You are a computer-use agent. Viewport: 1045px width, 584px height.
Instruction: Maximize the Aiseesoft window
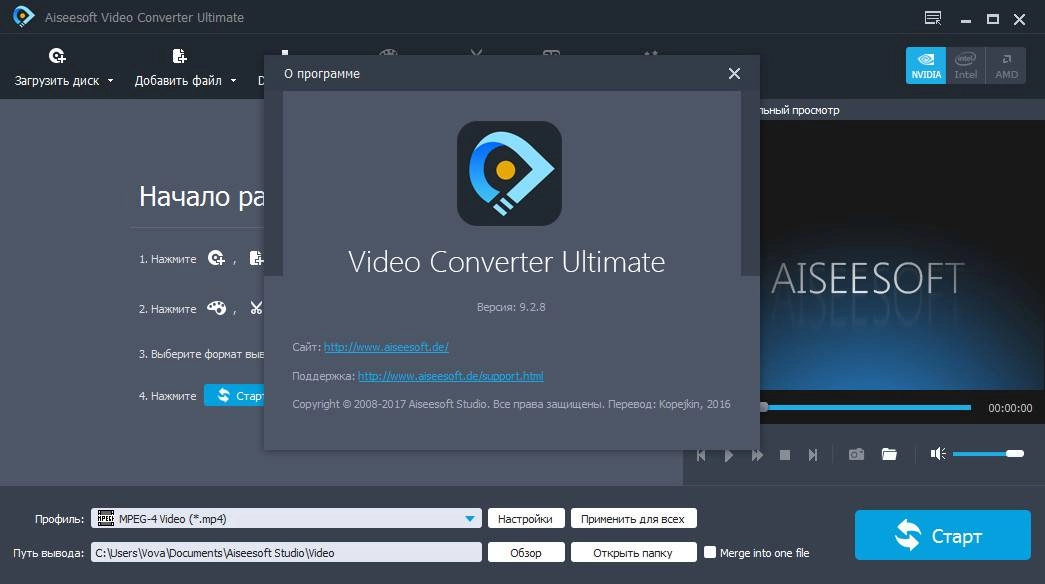(x=992, y=19)
